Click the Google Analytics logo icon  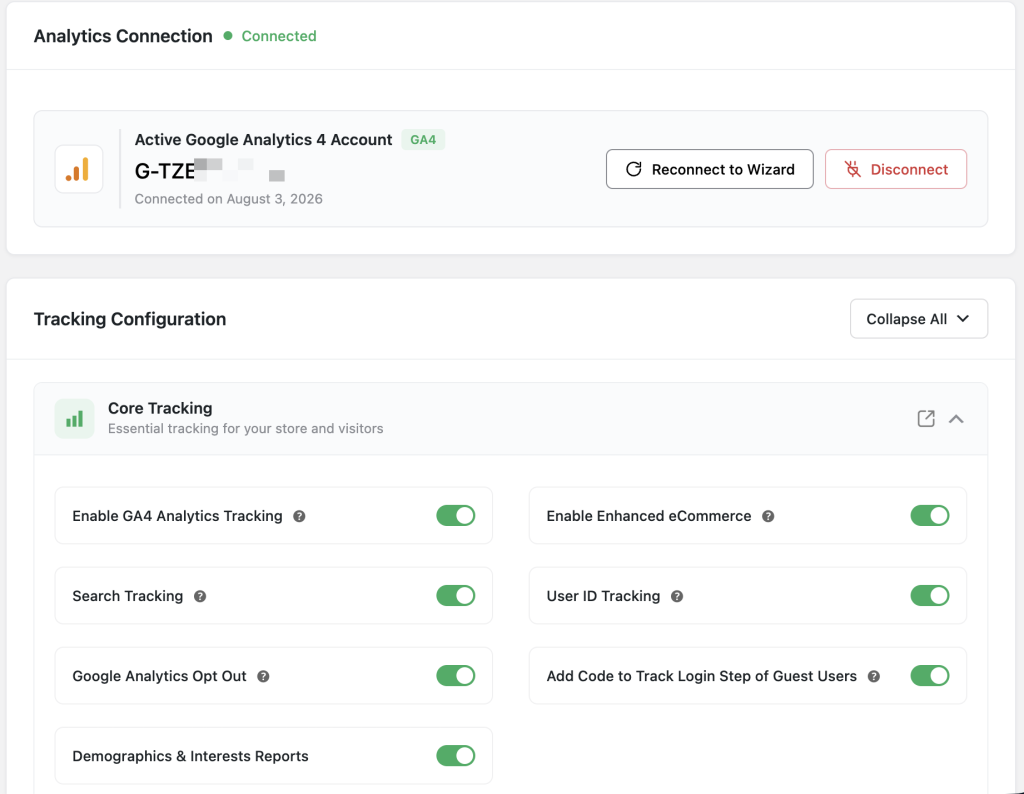pos(78,169)
